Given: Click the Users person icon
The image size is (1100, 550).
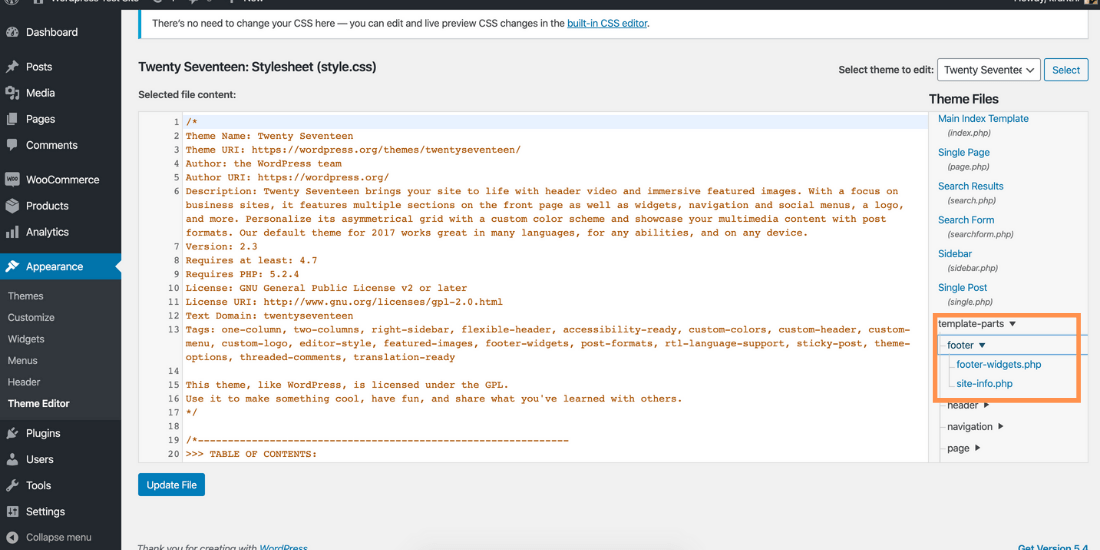Looking at the screenshot, I should click(x=12, y=460).
